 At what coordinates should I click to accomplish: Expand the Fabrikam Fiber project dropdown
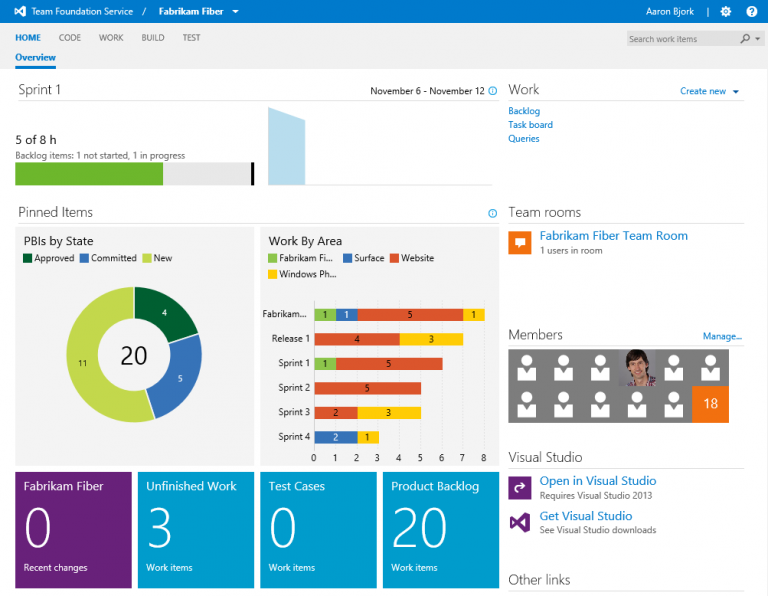(x=235, y=12)
